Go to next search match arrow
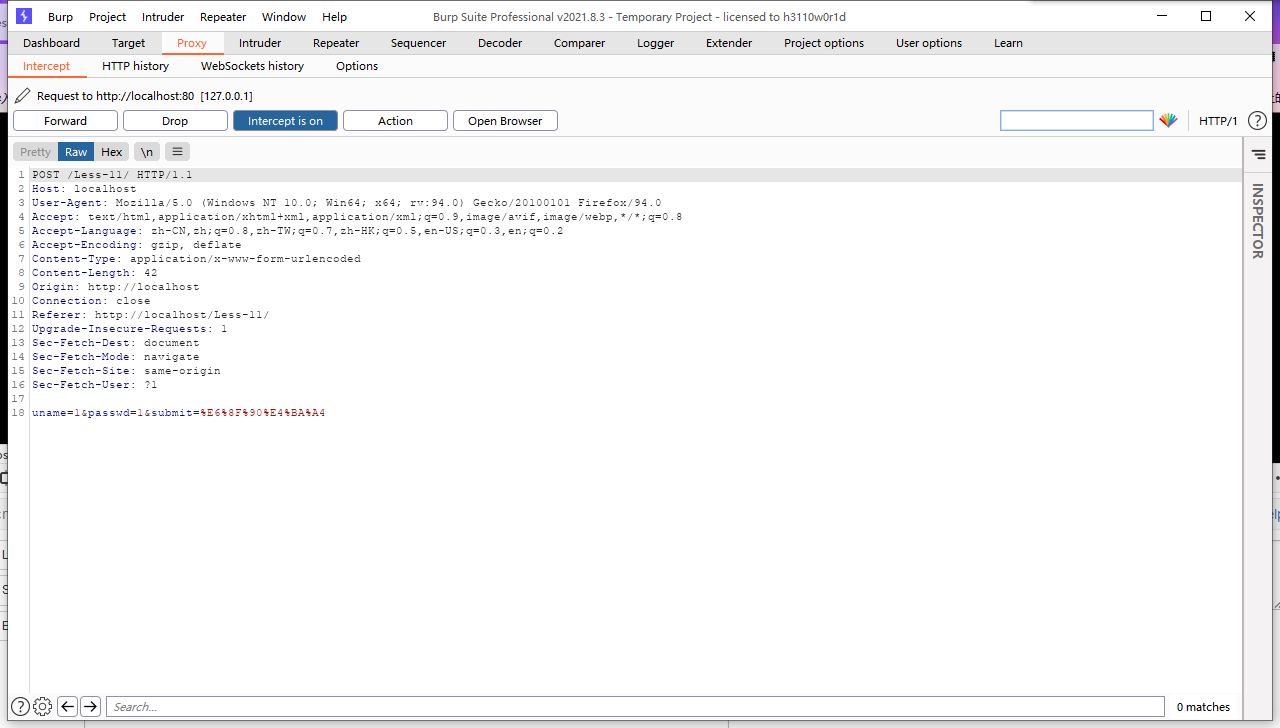The height and width of the screenshot is (728, 1280). point(90,707)
